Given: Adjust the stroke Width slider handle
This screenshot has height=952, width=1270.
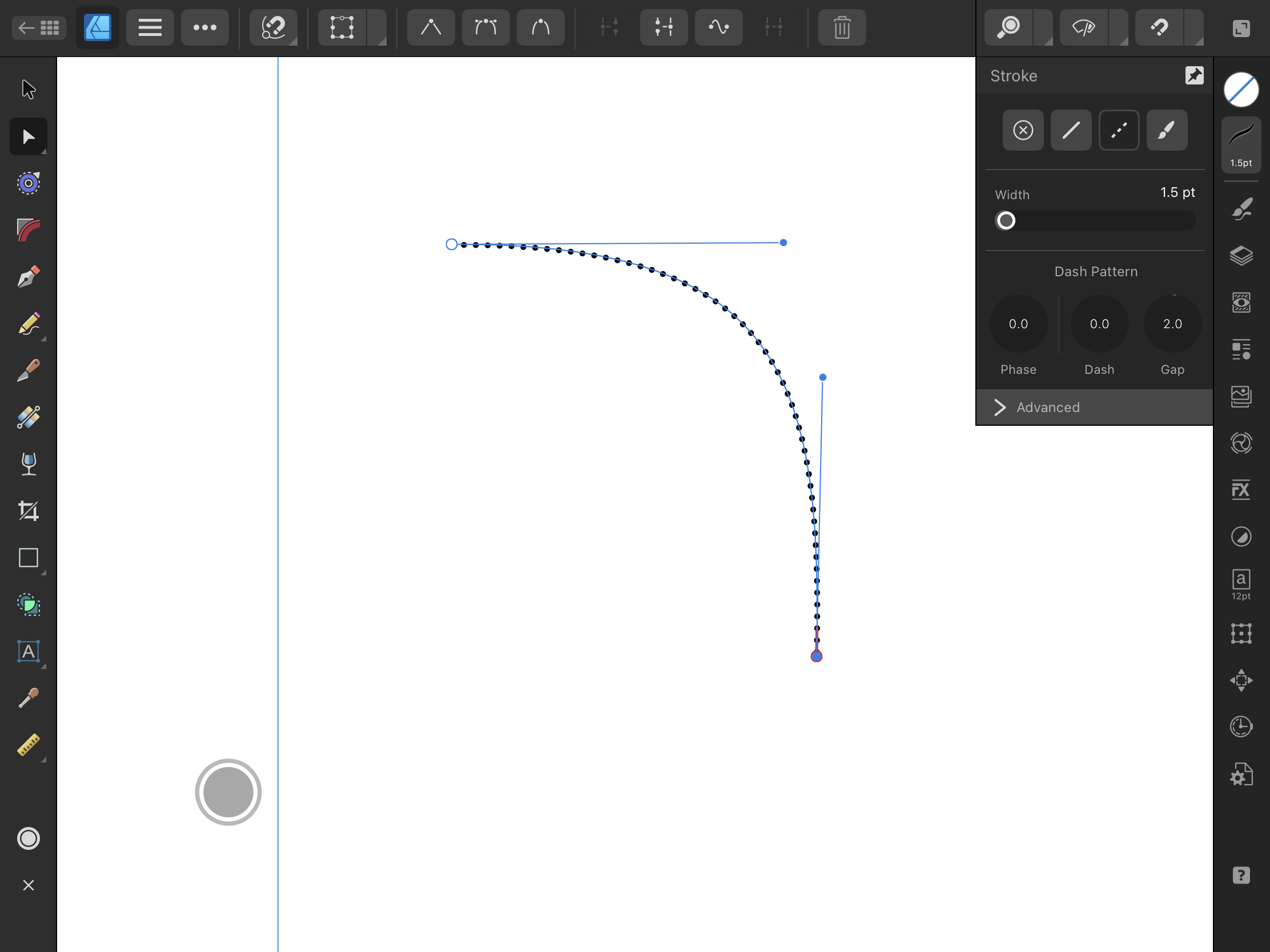Looking at the screenshot, I should 1006,220.
